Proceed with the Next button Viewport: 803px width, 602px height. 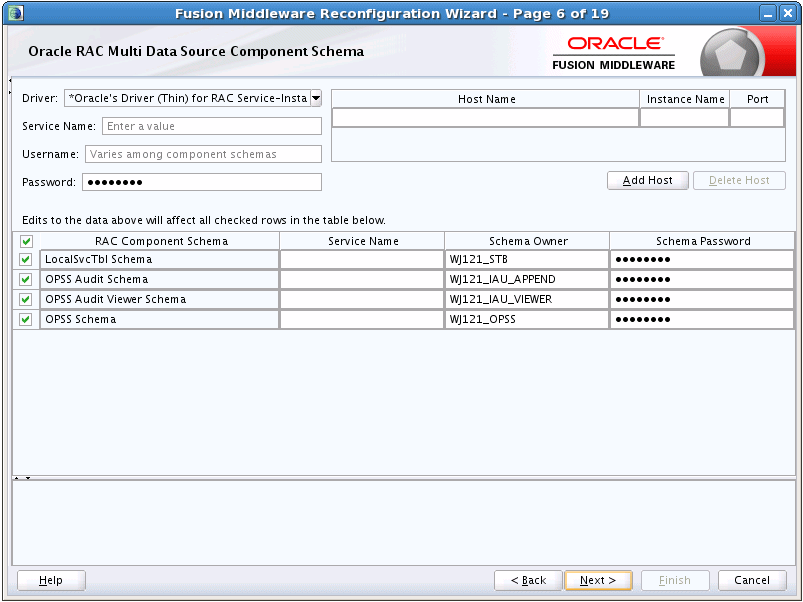tap(598, 580)
